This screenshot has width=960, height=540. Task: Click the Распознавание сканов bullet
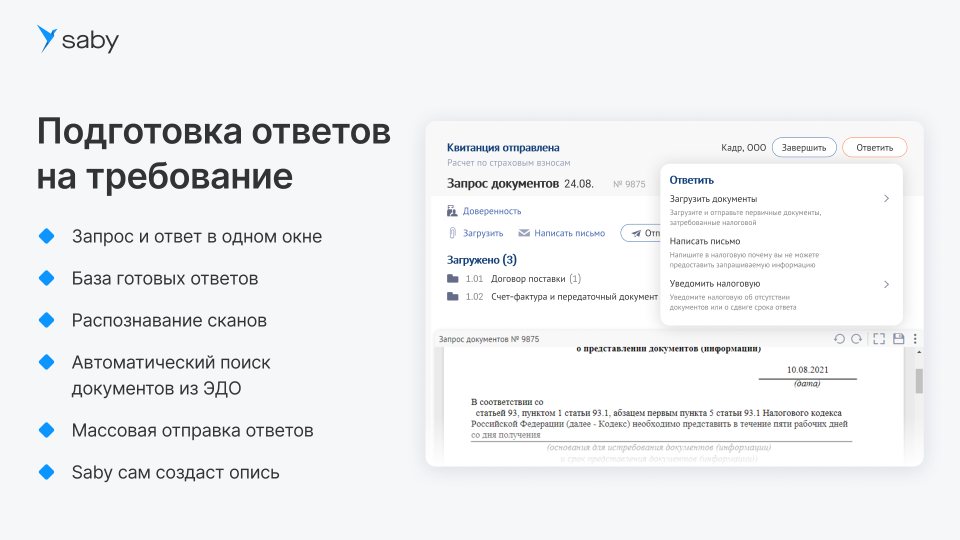pos(169,320)
